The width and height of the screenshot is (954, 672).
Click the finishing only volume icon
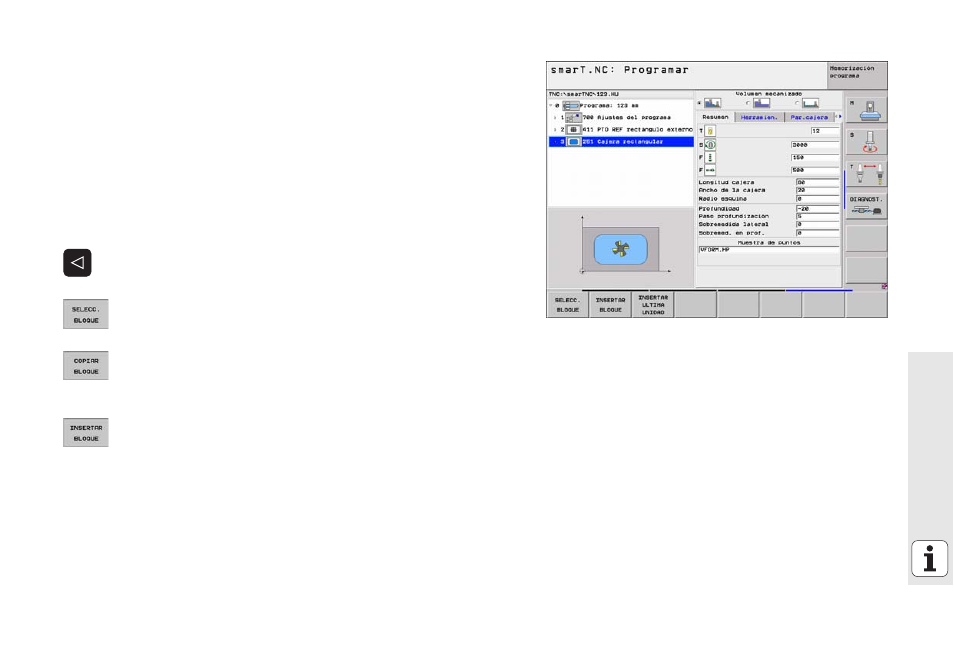810,103
